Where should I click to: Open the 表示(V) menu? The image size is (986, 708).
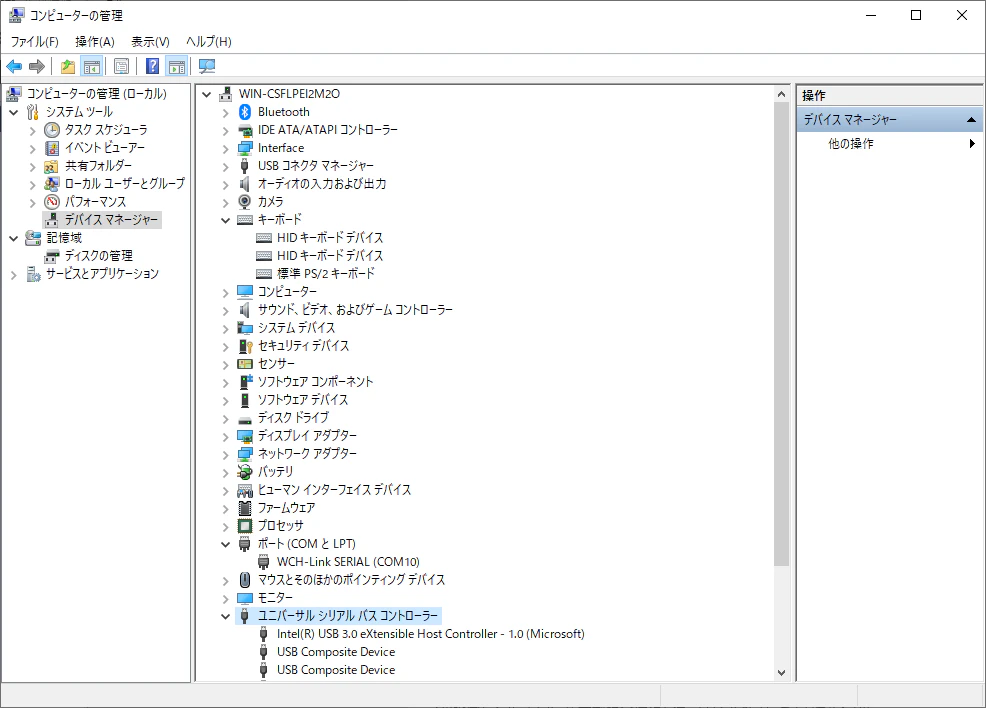pyautogui.click(x=150, y=41)
